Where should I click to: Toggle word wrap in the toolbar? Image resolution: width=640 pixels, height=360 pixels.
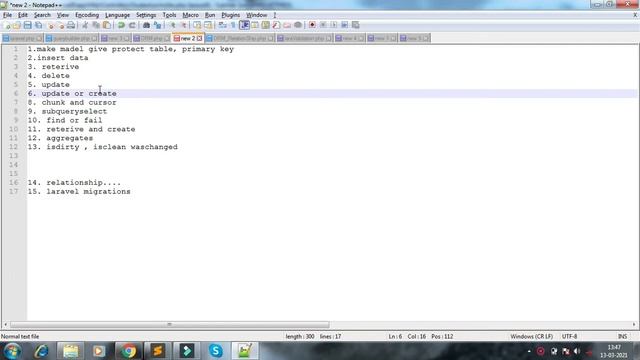[222, 25]
